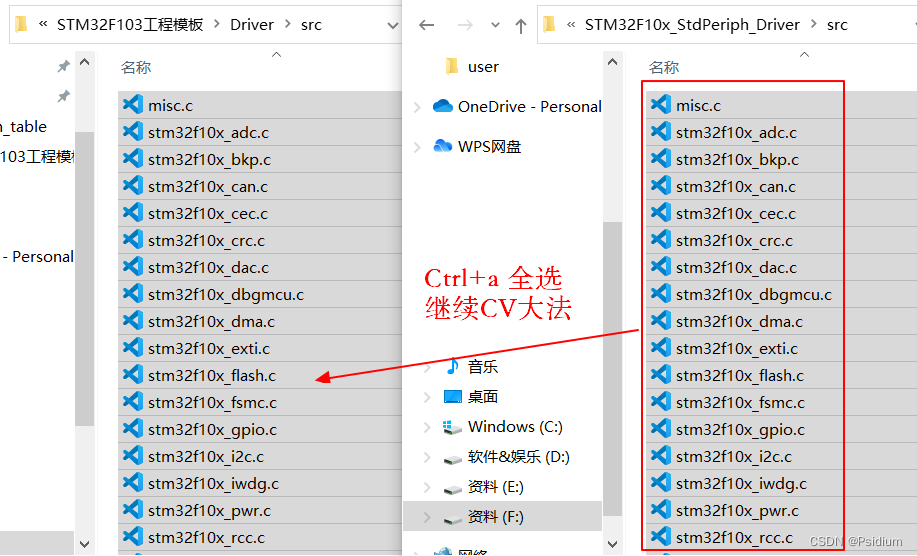The width and height of the screenshot is (917, 556).
Task: Click misc.c file icon in left window
Action: click(x=133, y=105)
